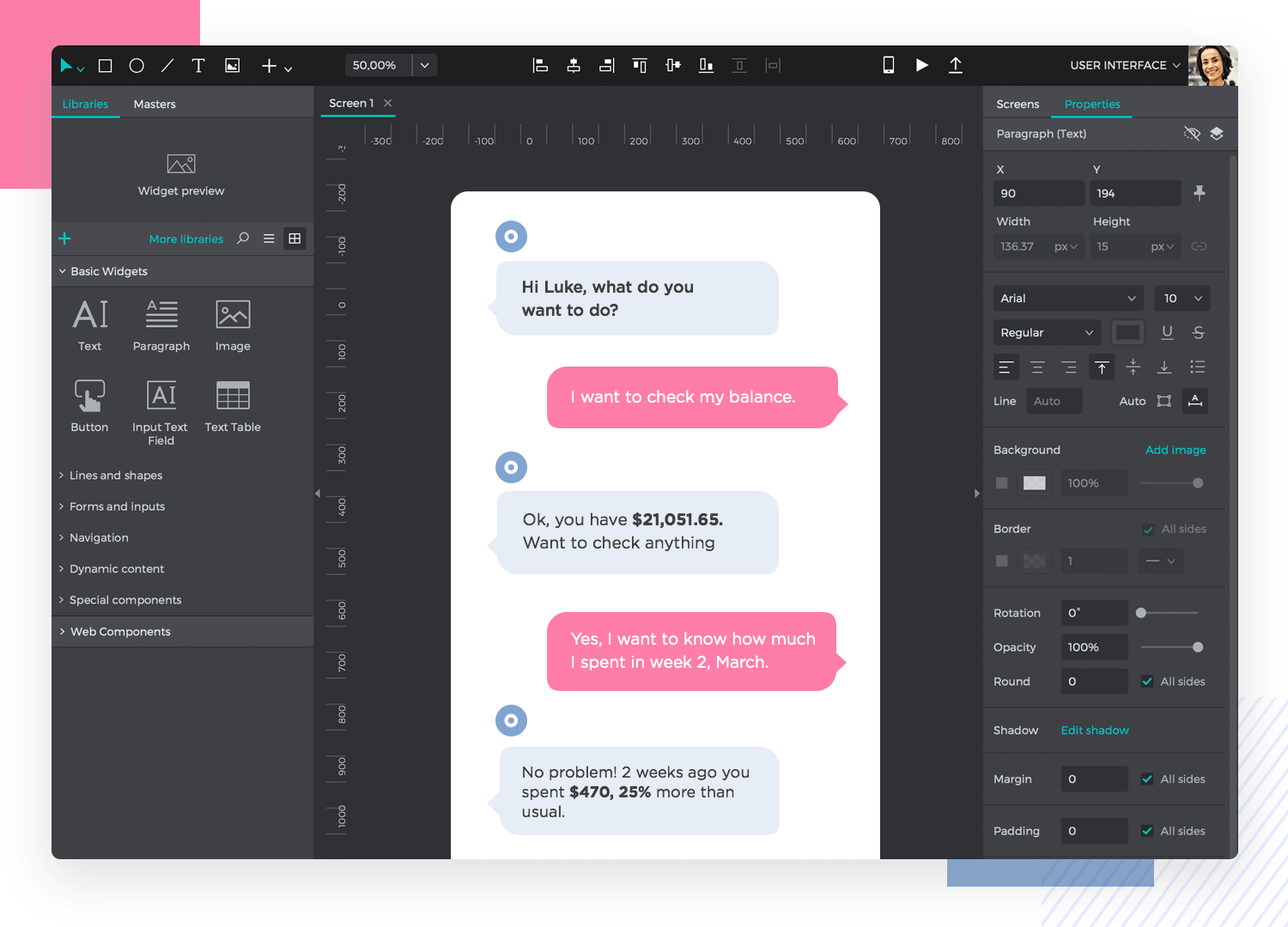1288x927 pixels.
Task: Close the Screen 1 tab
Action: pos(388,103)
